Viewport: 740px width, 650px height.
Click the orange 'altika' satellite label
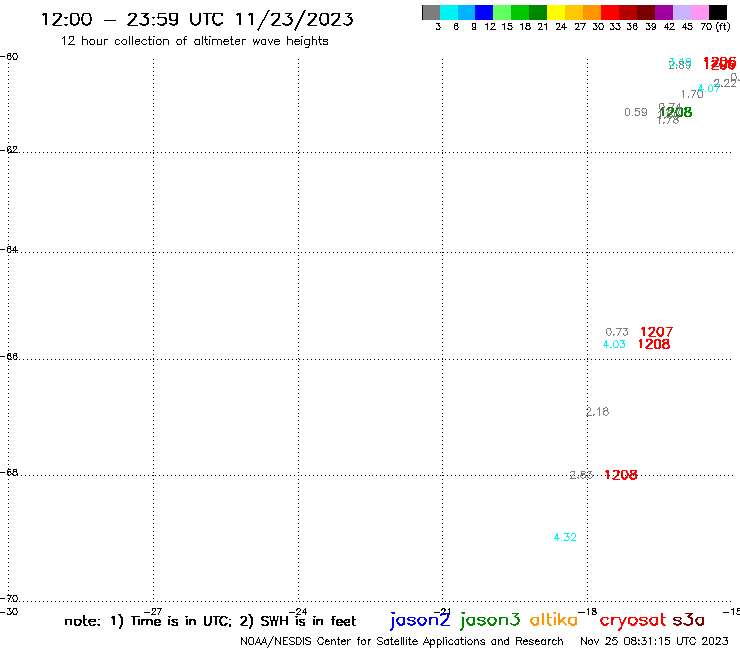pyautogui.click(x=554, y=620)
